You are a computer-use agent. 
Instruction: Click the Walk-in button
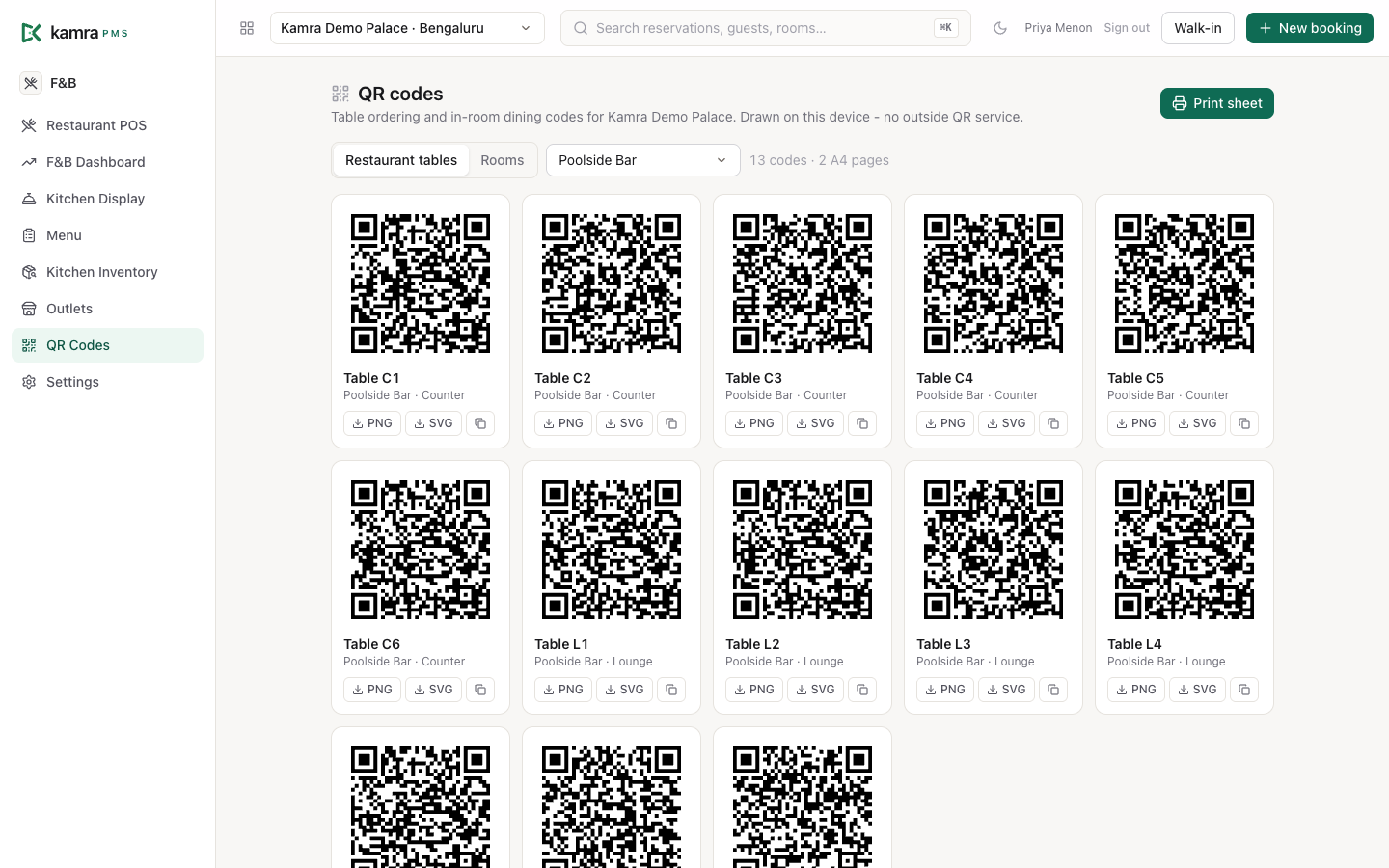1198,28
